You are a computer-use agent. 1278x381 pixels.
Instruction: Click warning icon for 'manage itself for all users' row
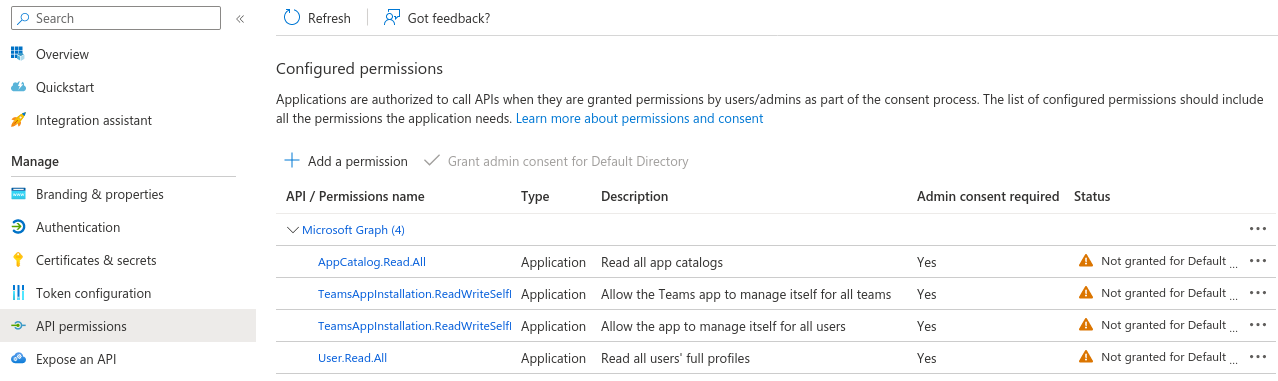point(1086,325)
